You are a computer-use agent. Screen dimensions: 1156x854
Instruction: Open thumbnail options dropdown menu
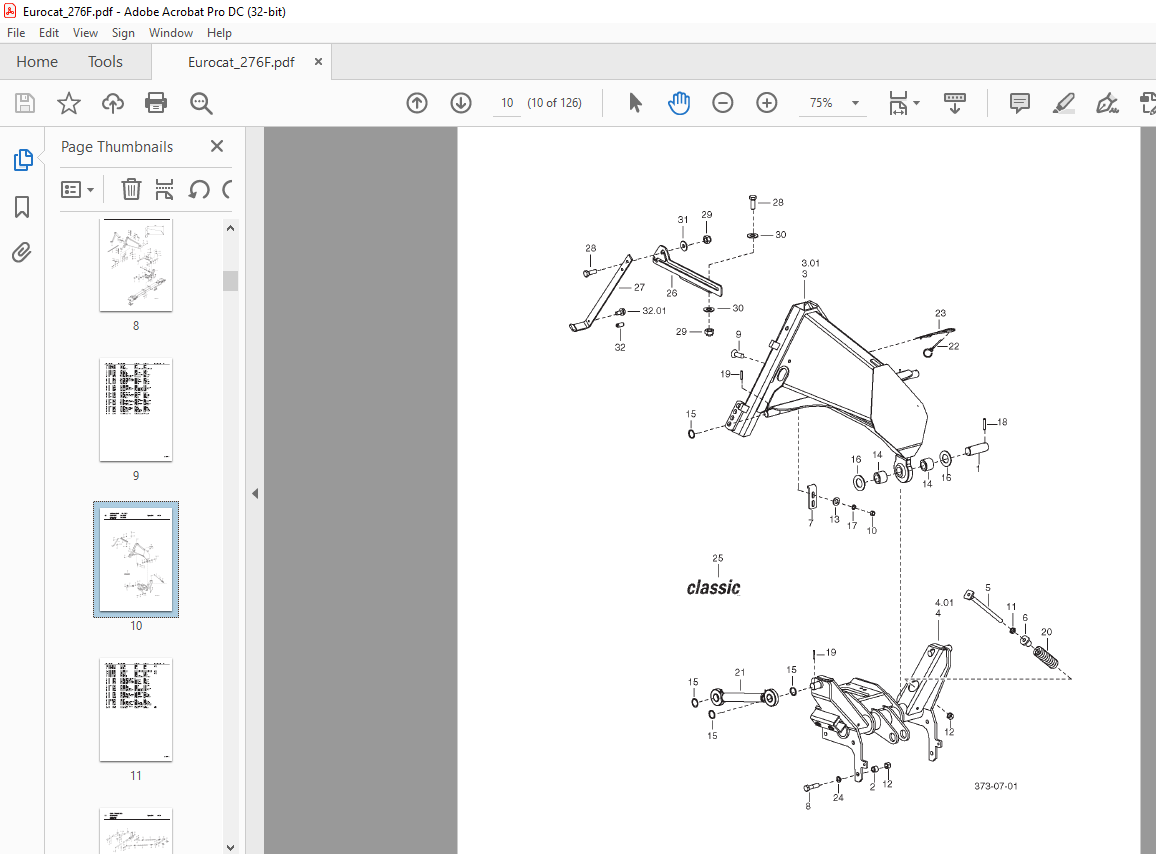77,190
